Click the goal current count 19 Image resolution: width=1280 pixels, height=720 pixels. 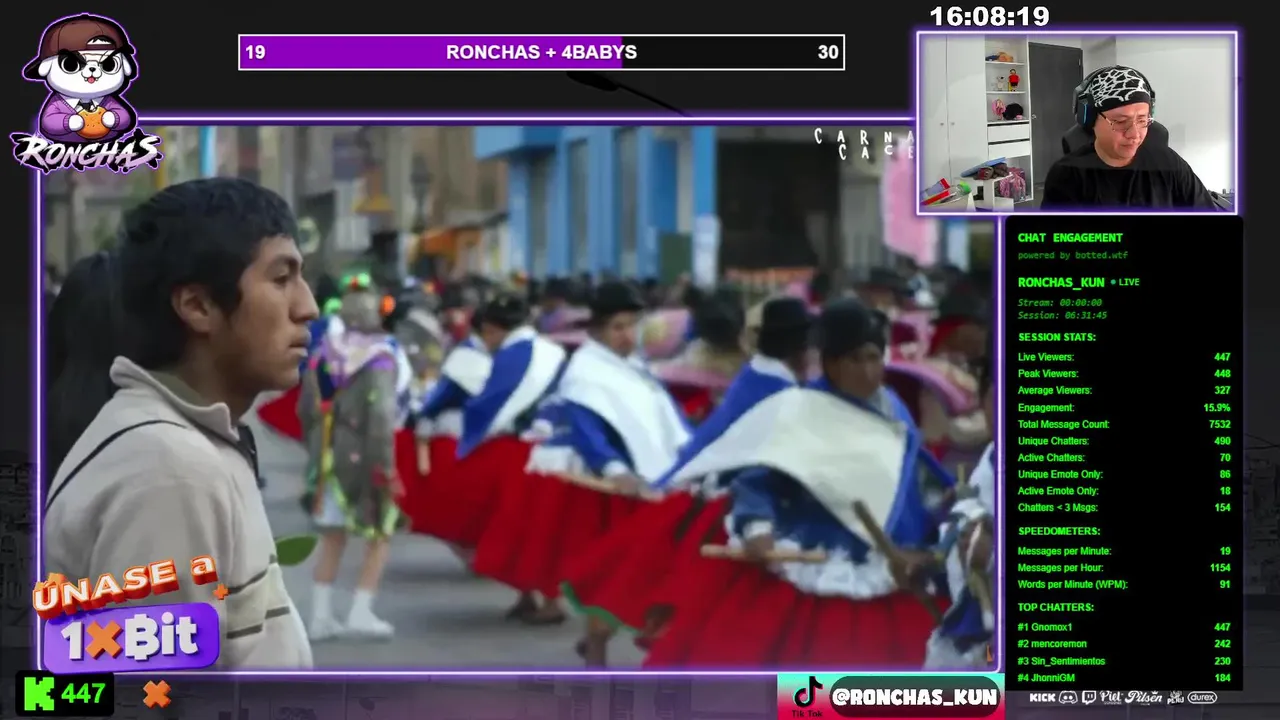tap(255, 52)
